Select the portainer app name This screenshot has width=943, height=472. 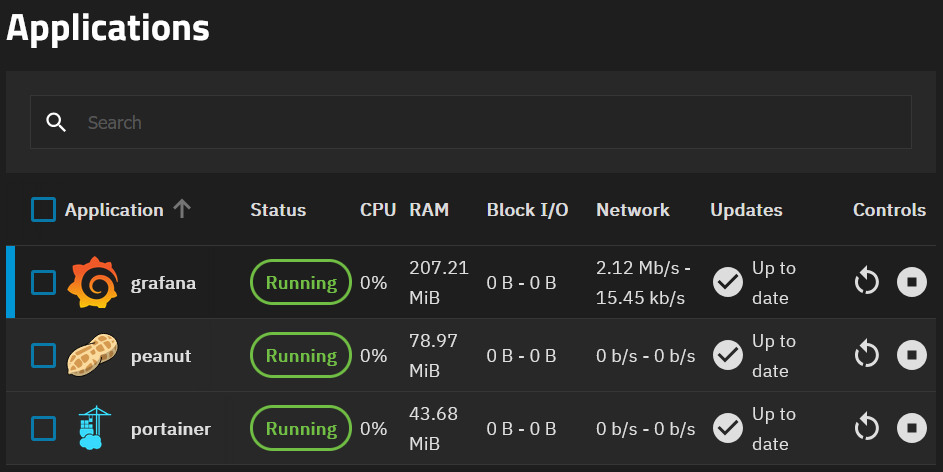171,429
